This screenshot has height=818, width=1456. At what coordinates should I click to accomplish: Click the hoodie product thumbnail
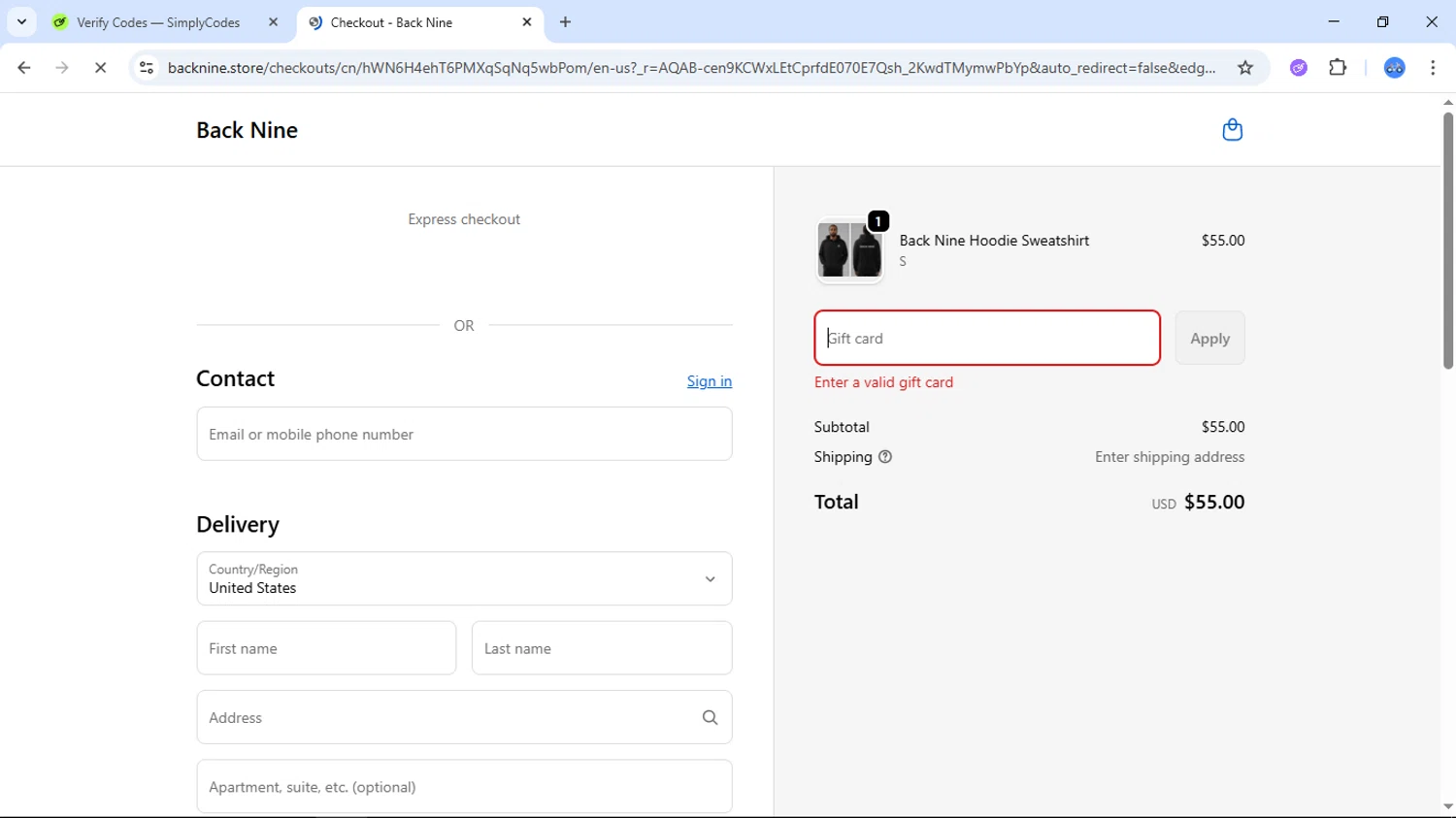849,250
